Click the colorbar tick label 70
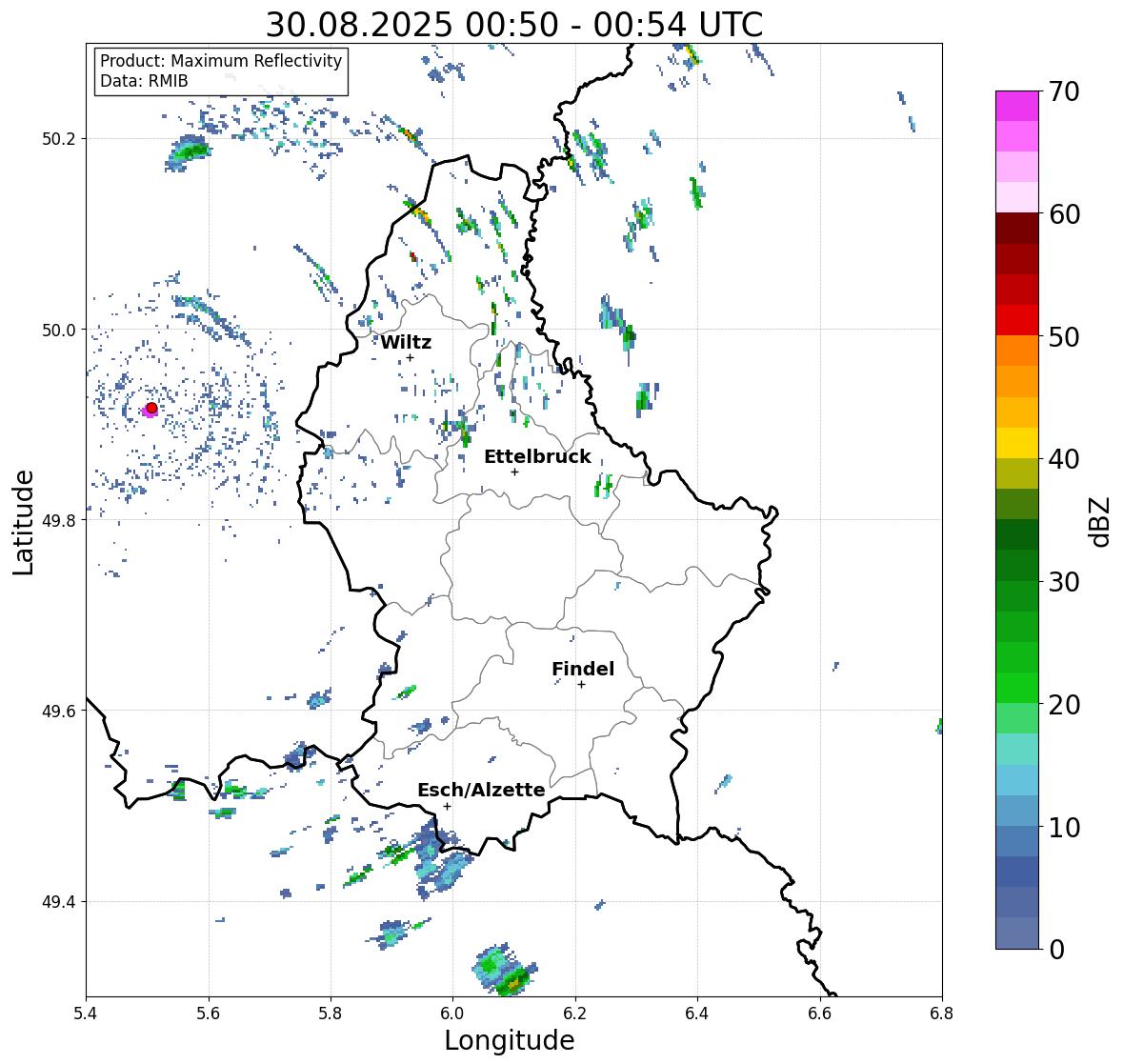1123x1064 pixels. coord(1064,91)
